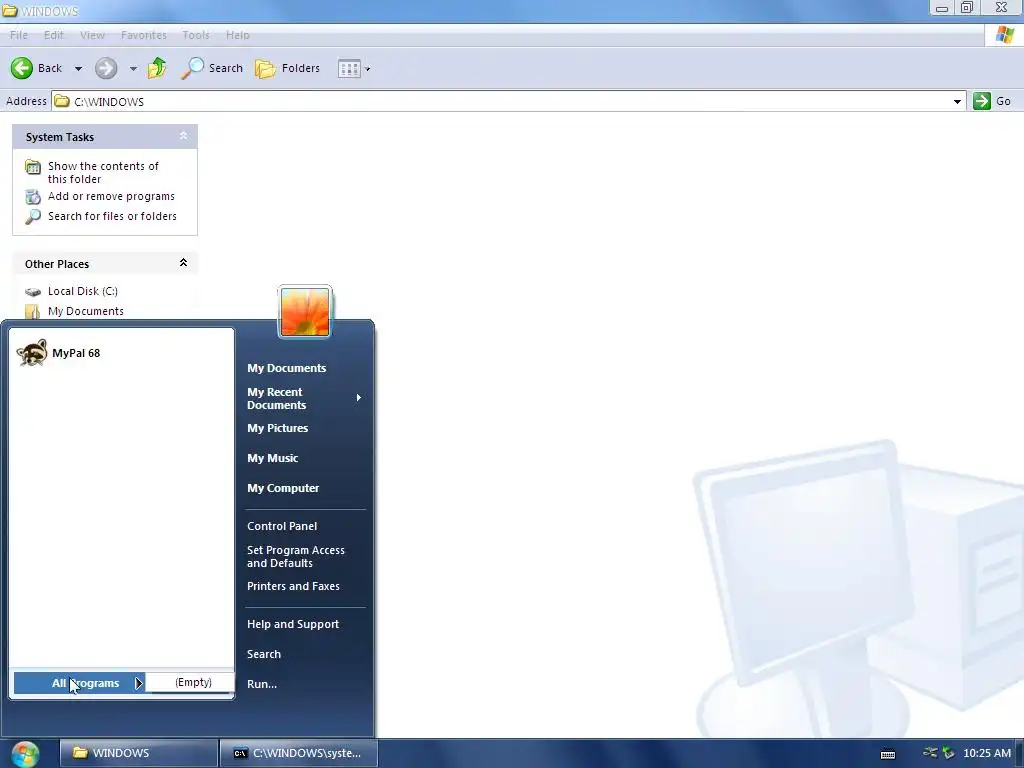Click Search in the Start menu
This screenshot has width=1024, height=768.
point(264,654)
